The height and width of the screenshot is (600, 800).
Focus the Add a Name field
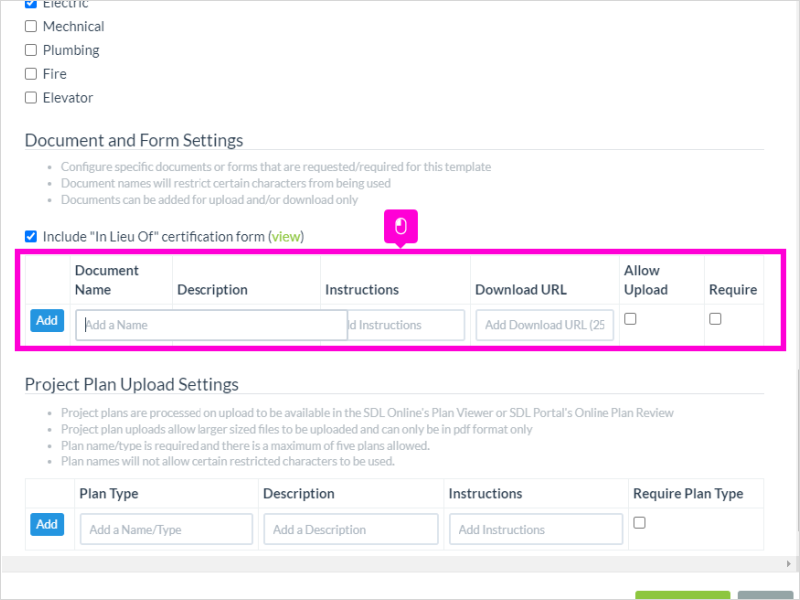211,325
